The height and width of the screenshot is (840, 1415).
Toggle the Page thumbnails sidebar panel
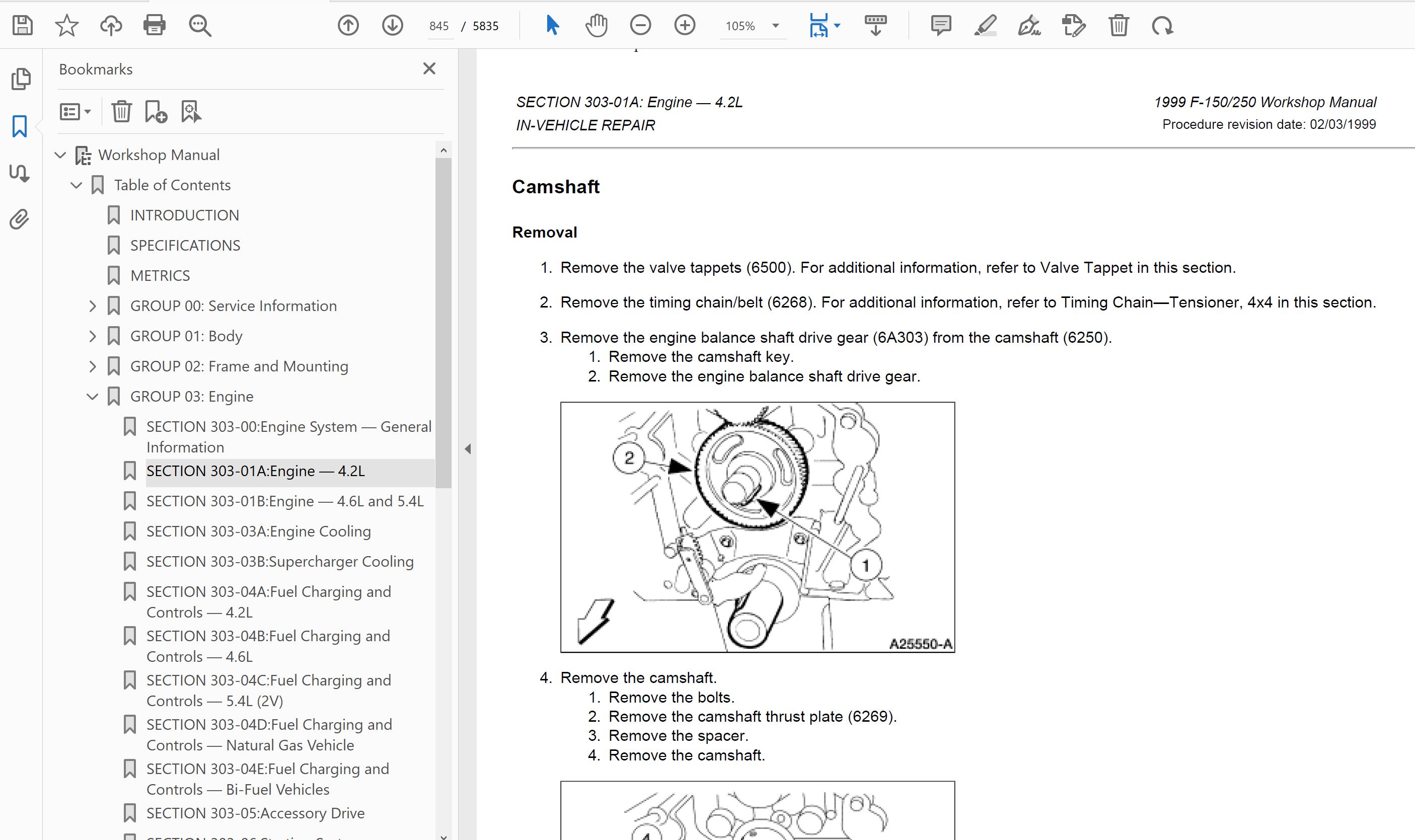click(21, 79)
